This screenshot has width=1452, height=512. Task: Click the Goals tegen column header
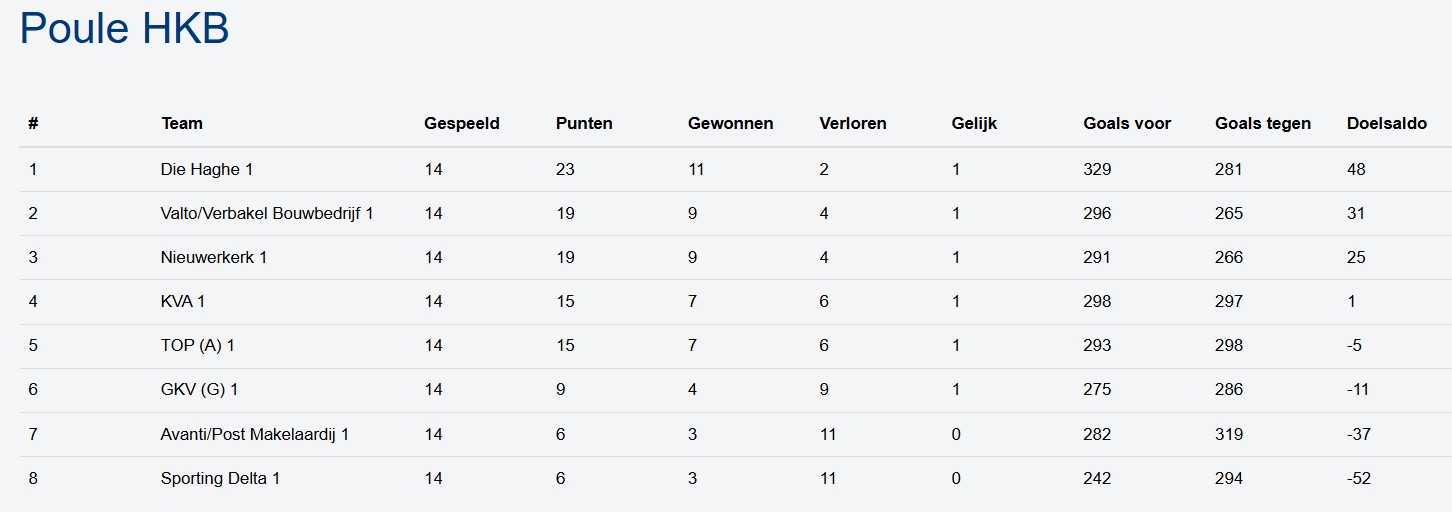(1262, 124)
